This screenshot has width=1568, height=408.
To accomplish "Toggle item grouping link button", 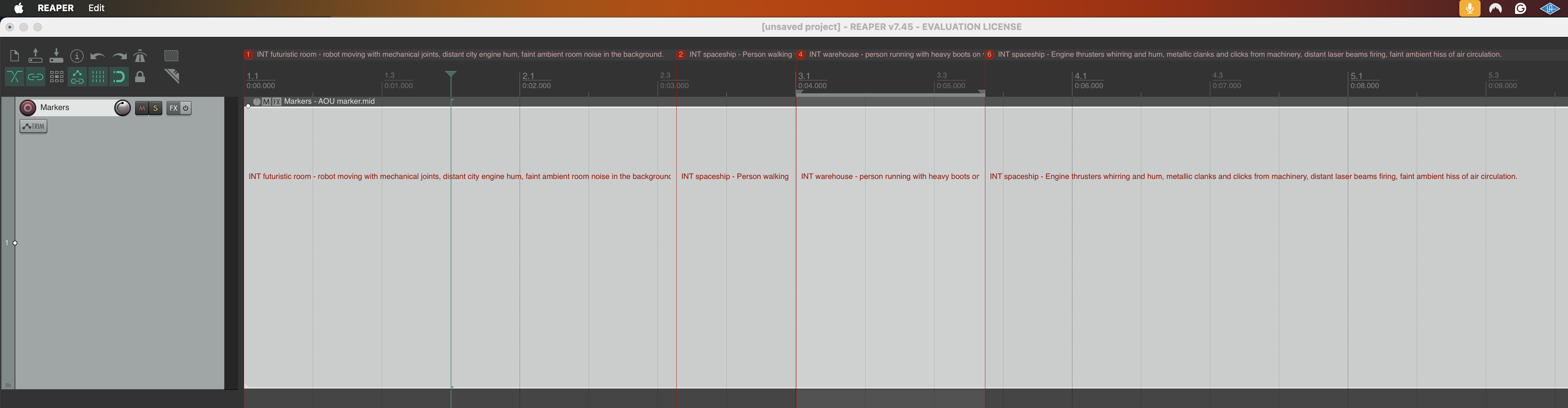I will [35, 77].
